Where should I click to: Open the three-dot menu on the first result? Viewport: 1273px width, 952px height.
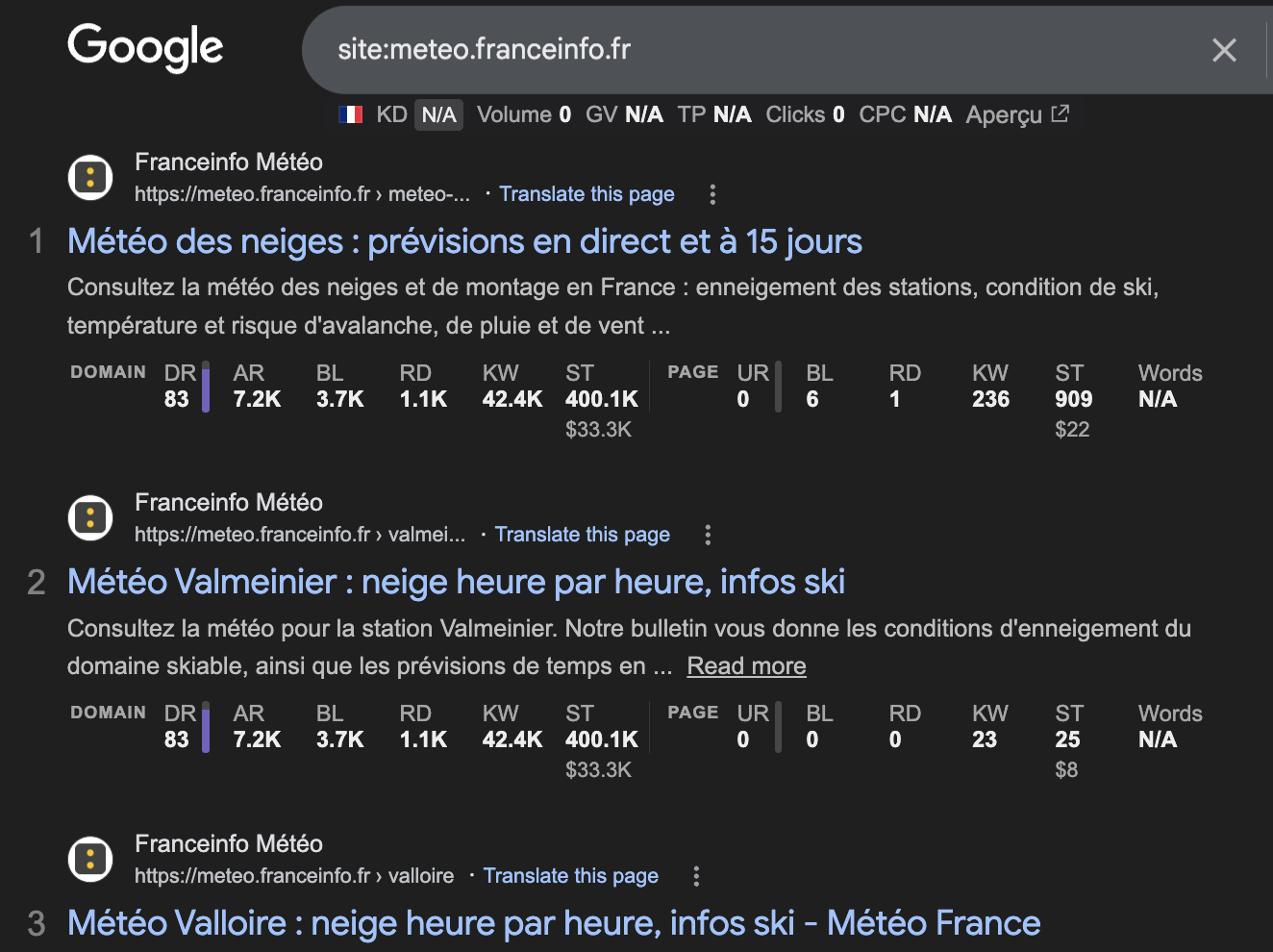[x=712, y=193]
